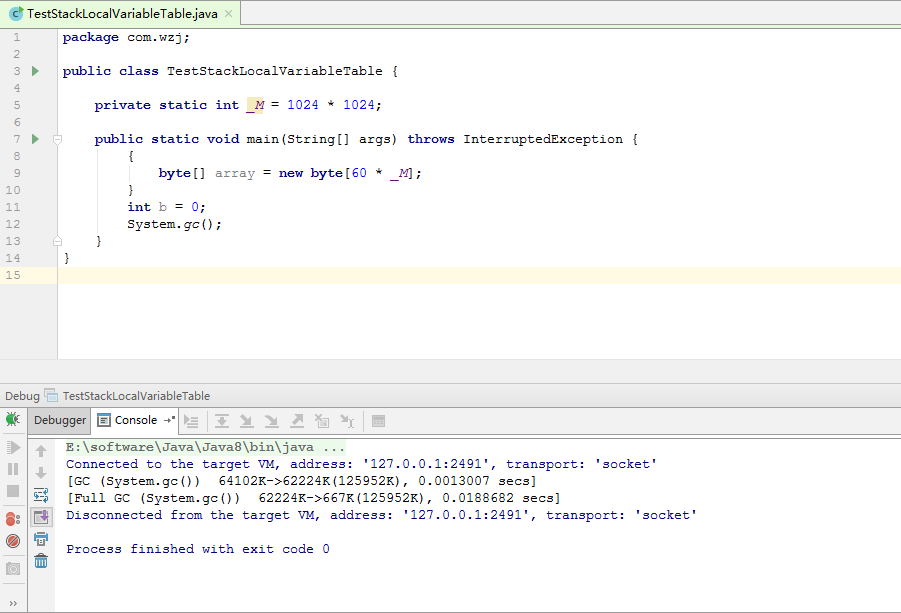Switch to the Debugger tab
The height and width of the screenshot is (613, 901).
coord(60,420)
